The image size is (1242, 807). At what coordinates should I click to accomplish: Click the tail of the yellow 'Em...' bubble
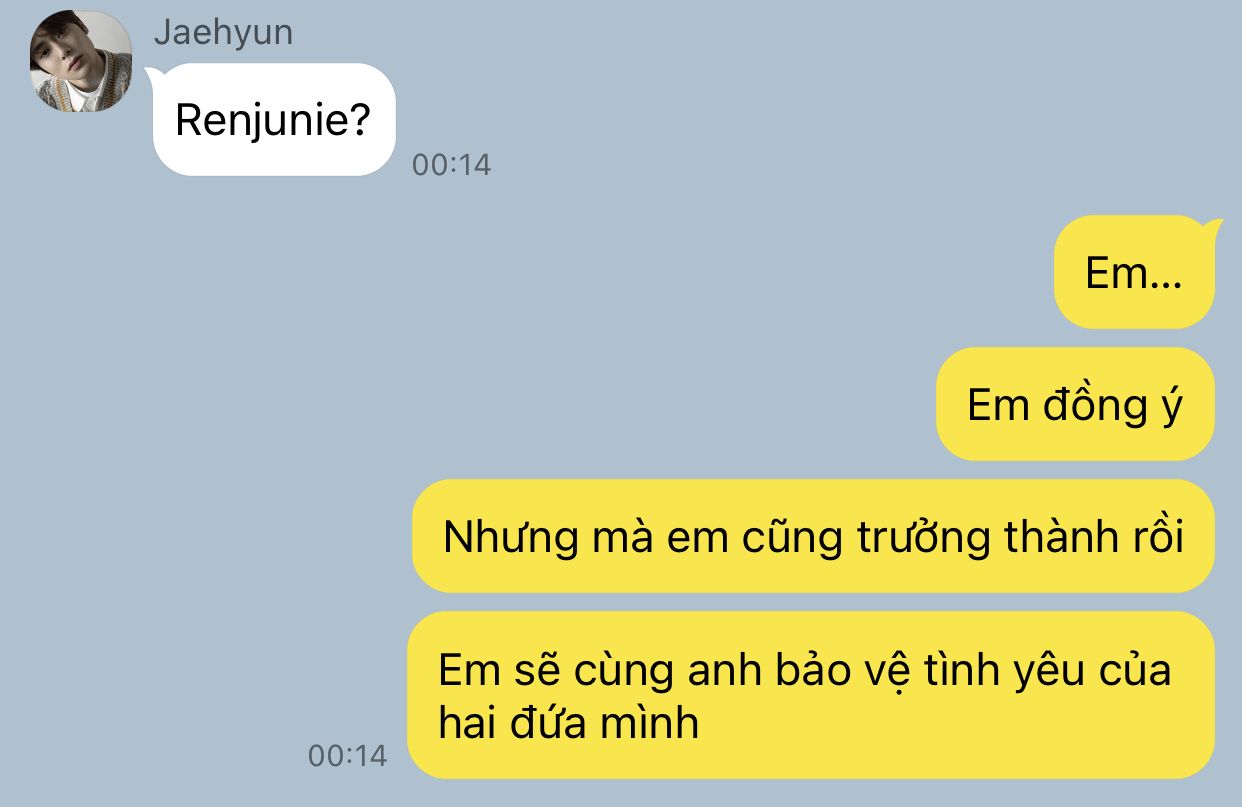1213,226
